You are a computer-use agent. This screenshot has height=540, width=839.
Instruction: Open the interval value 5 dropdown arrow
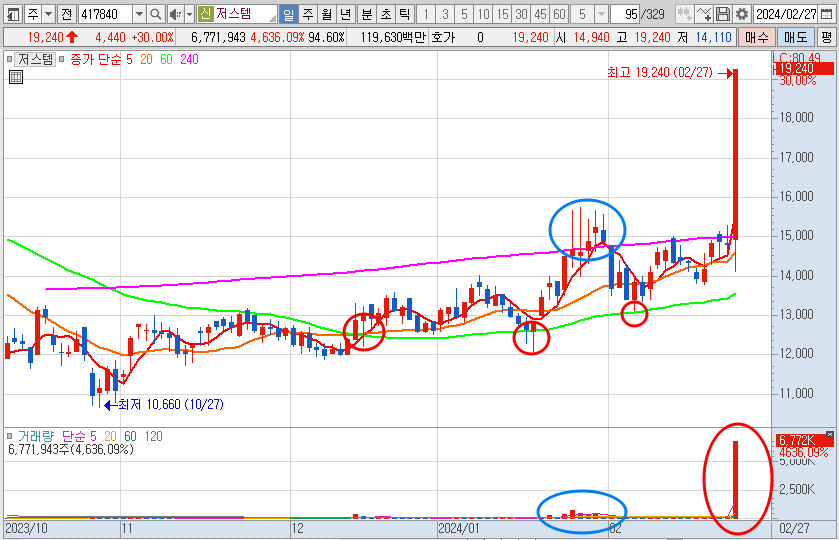(601, 14)
